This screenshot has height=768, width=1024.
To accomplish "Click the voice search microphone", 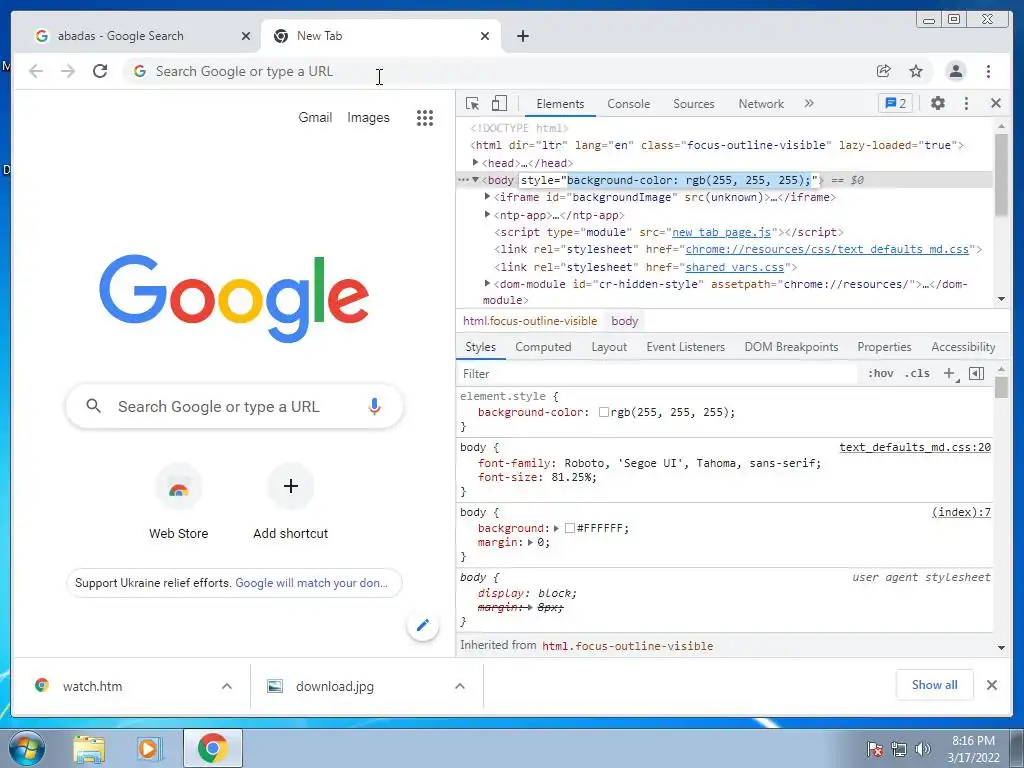I will (374, 406).
